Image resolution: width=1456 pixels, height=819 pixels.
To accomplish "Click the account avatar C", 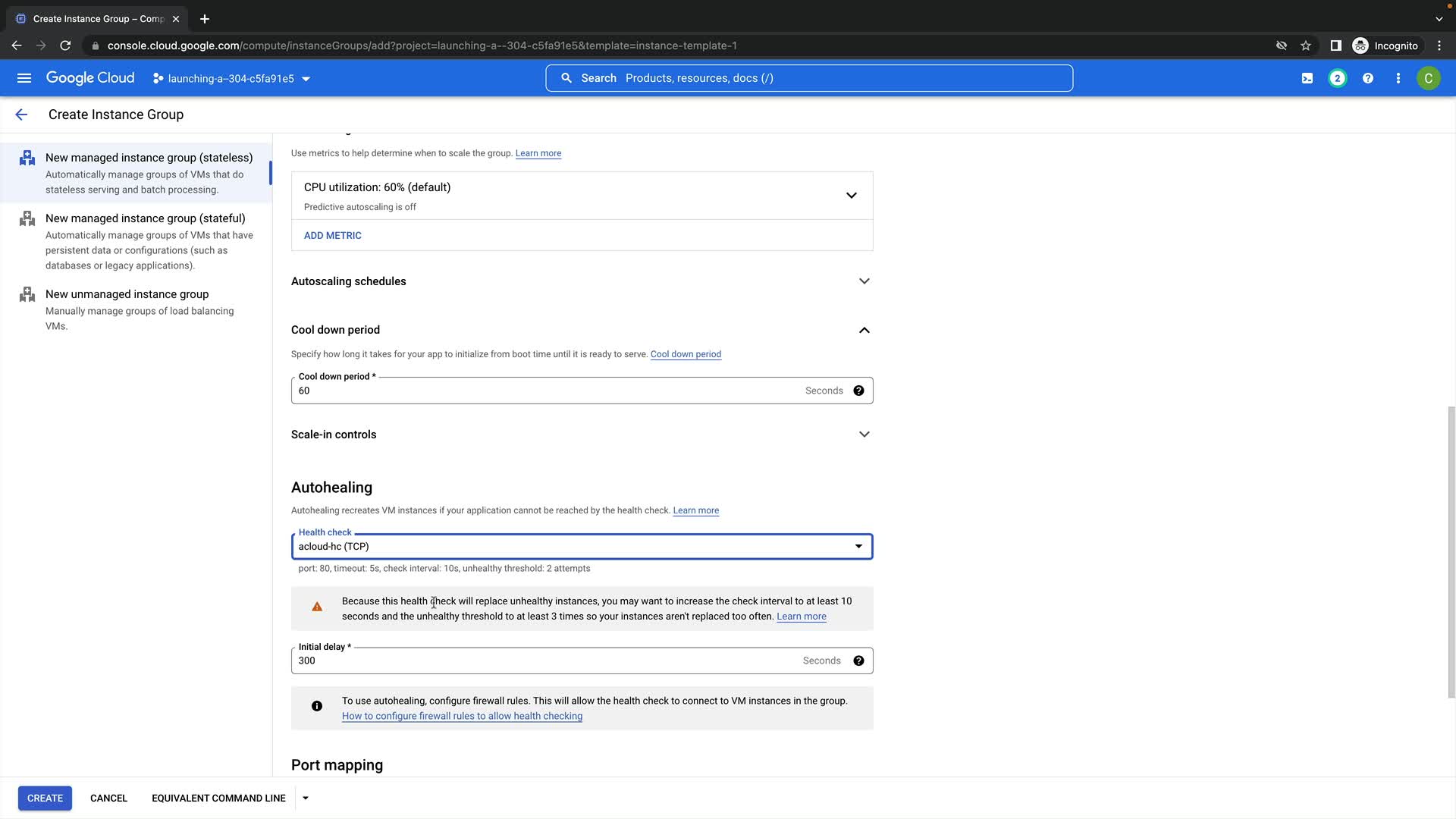I will coord(1428,78).
